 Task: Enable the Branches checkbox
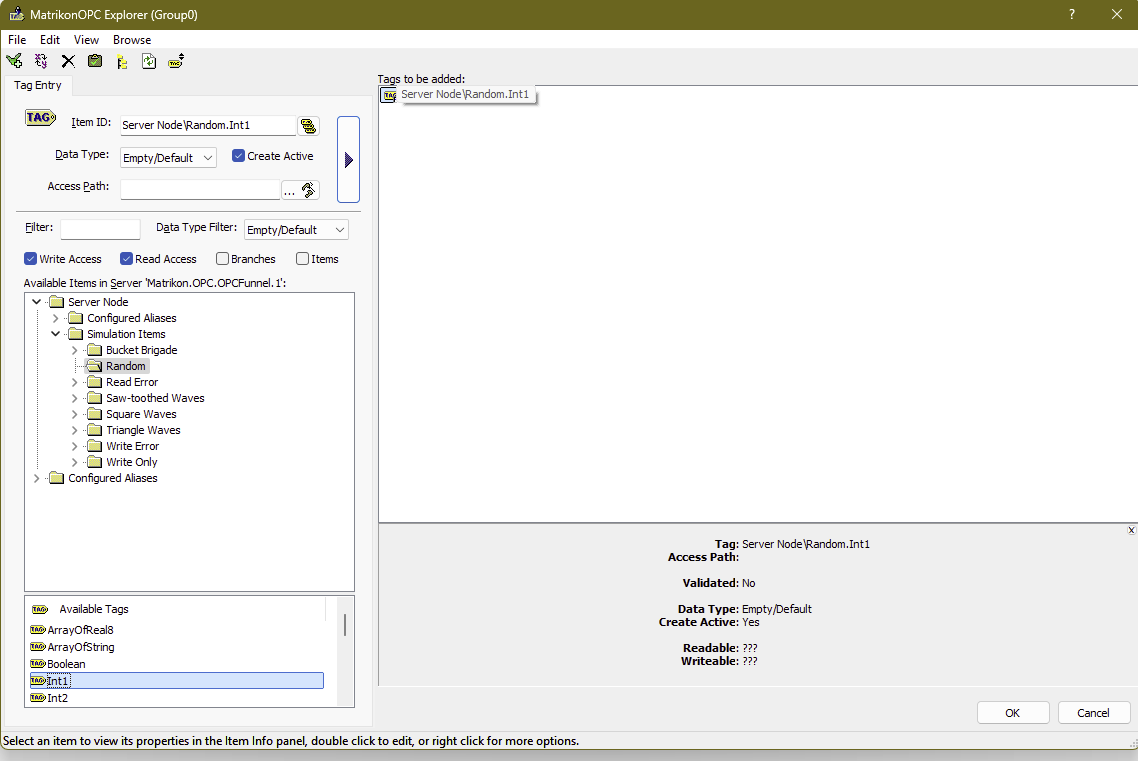click(x=223, y=258)
